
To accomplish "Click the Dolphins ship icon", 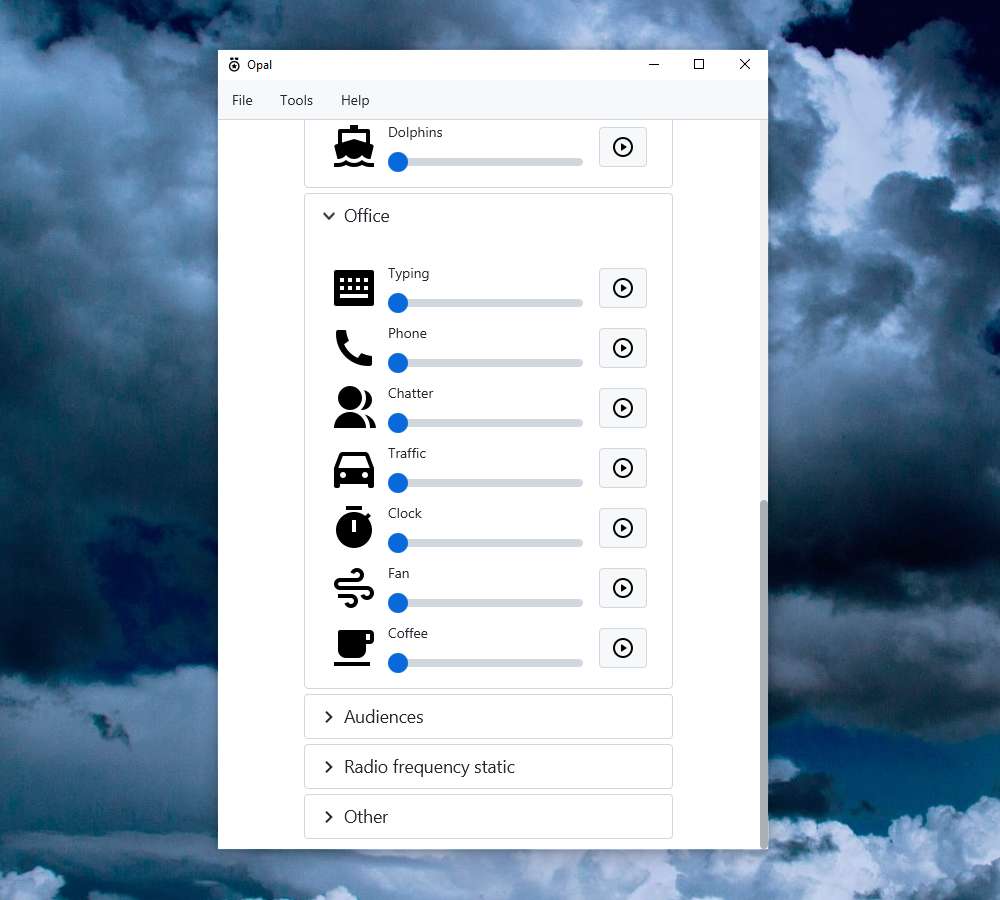I will coord(354,147).
